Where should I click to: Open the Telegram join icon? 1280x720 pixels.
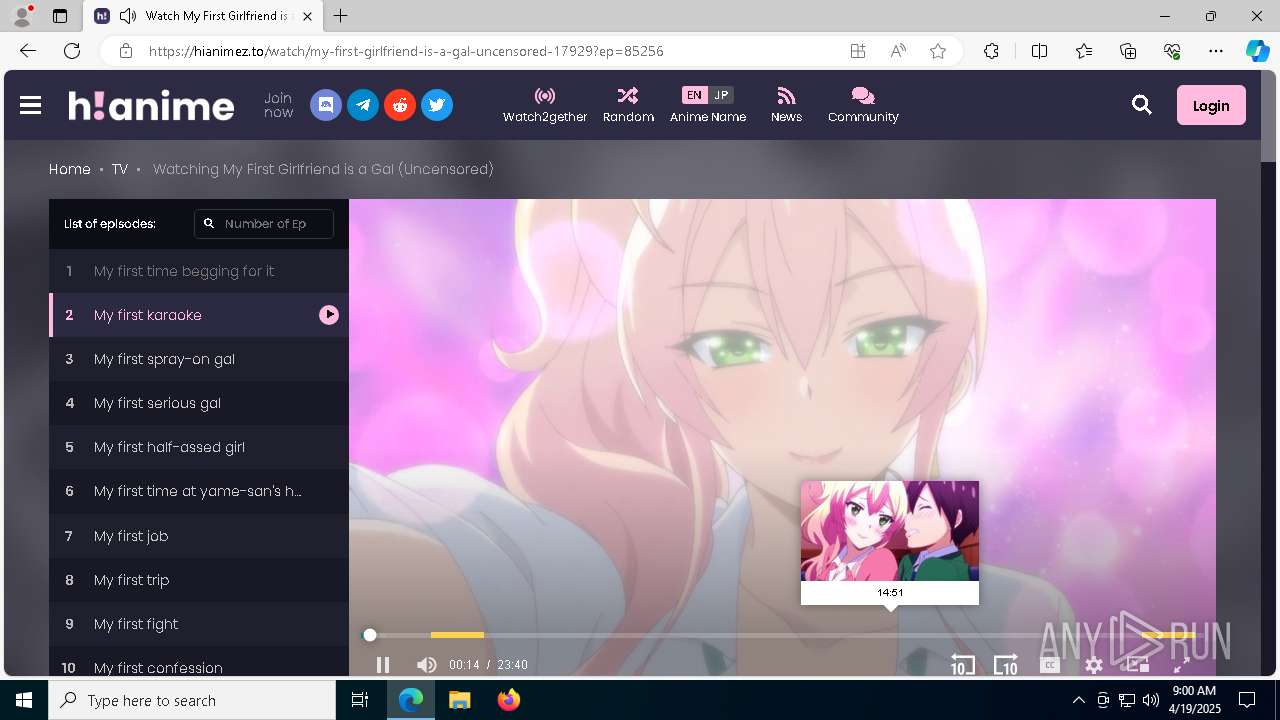point(363,105)
